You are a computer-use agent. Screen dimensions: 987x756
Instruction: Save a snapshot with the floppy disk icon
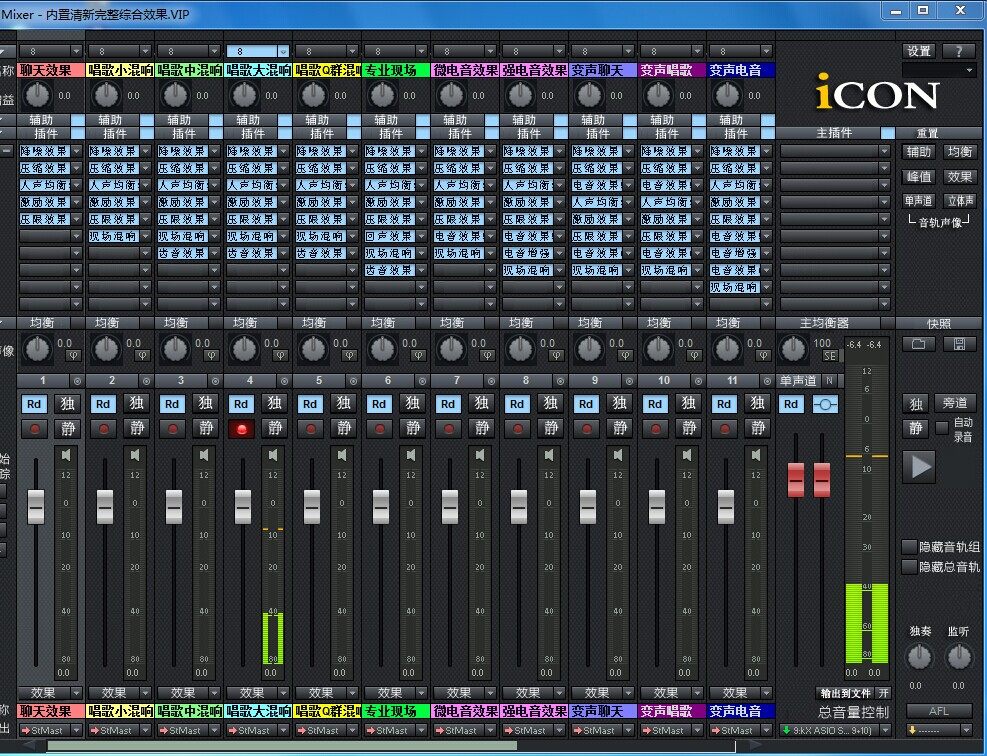click(959, 344)
